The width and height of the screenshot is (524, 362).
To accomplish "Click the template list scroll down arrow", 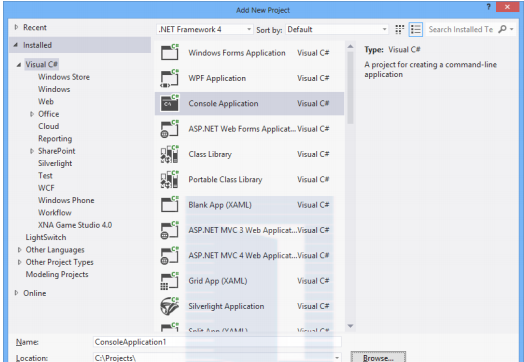I will [350, 326].
